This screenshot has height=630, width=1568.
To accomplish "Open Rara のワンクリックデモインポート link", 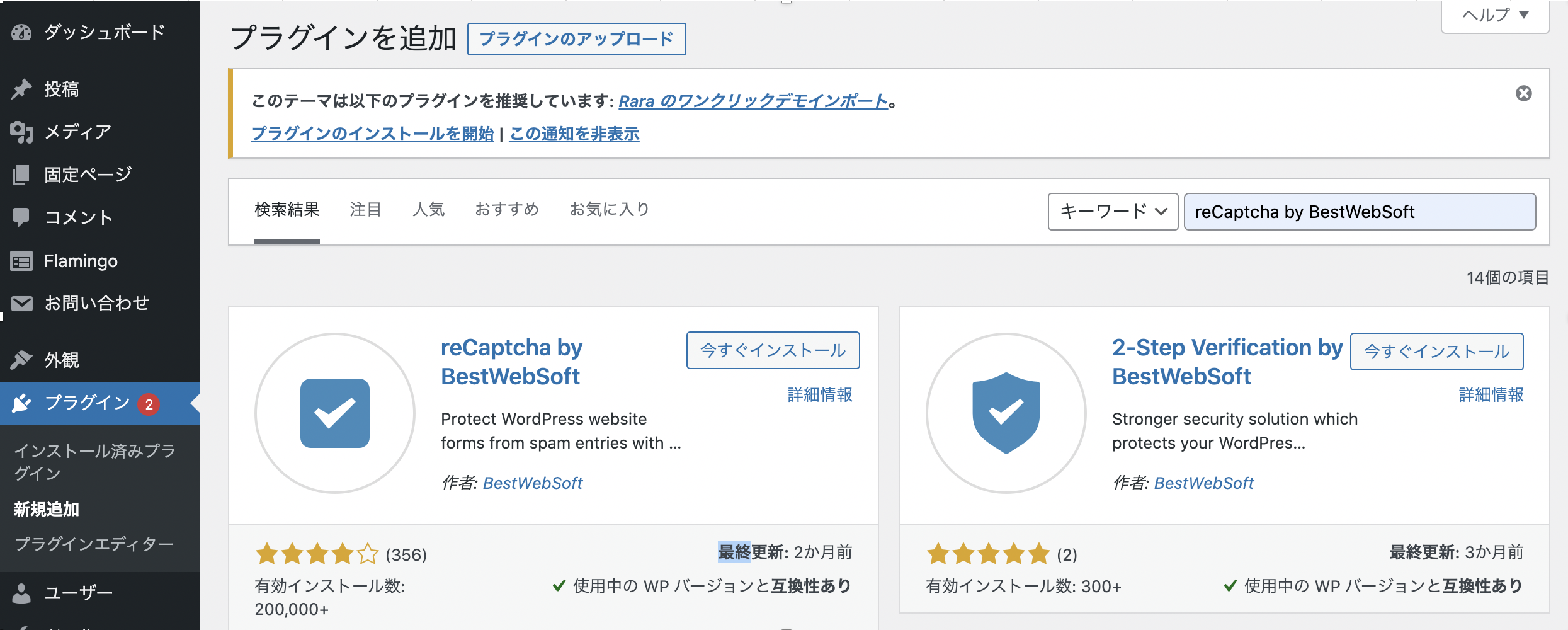I will (x=753, y=101).
